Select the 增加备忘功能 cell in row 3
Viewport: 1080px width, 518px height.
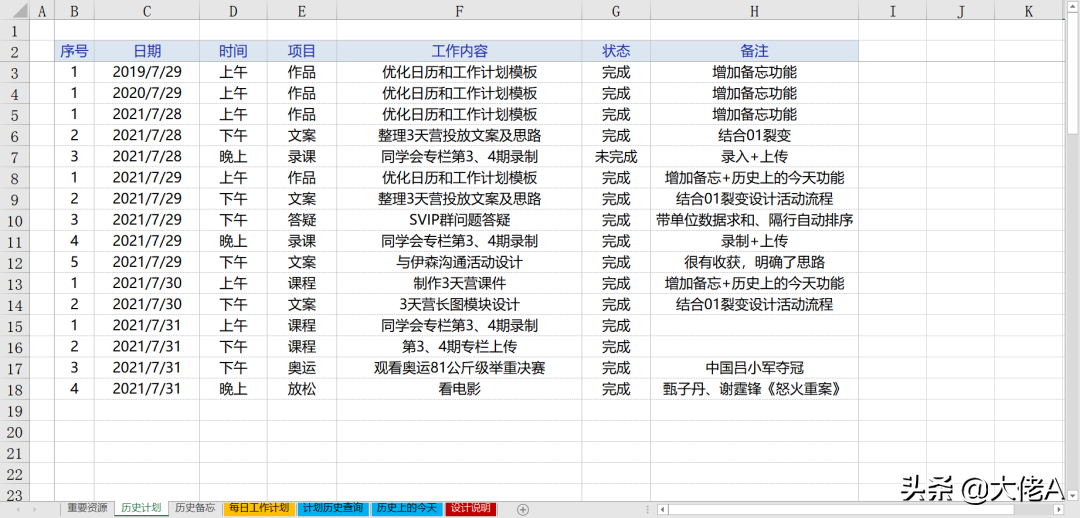(754, 72)
